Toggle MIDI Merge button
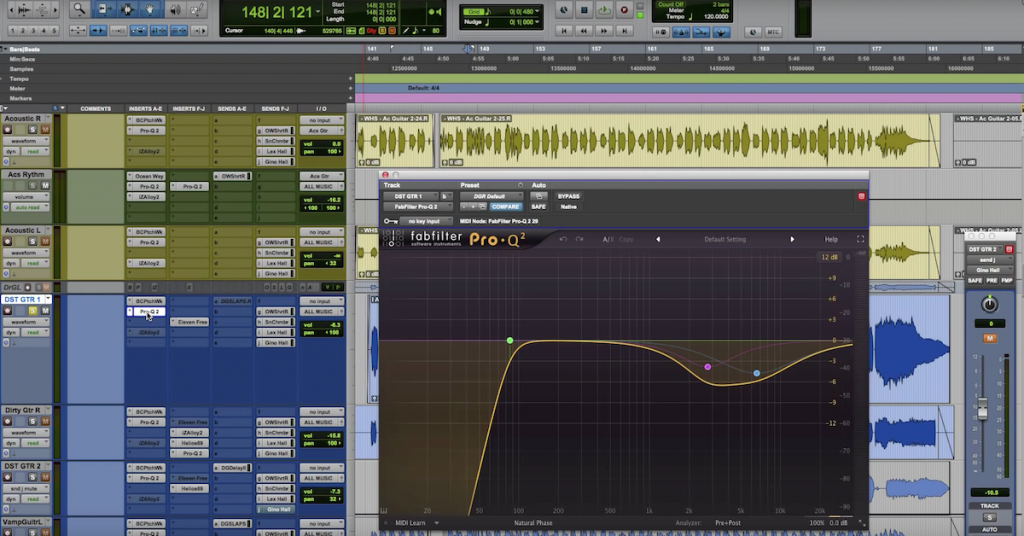Screen dimensions: 1024x536 click(701, 32)
